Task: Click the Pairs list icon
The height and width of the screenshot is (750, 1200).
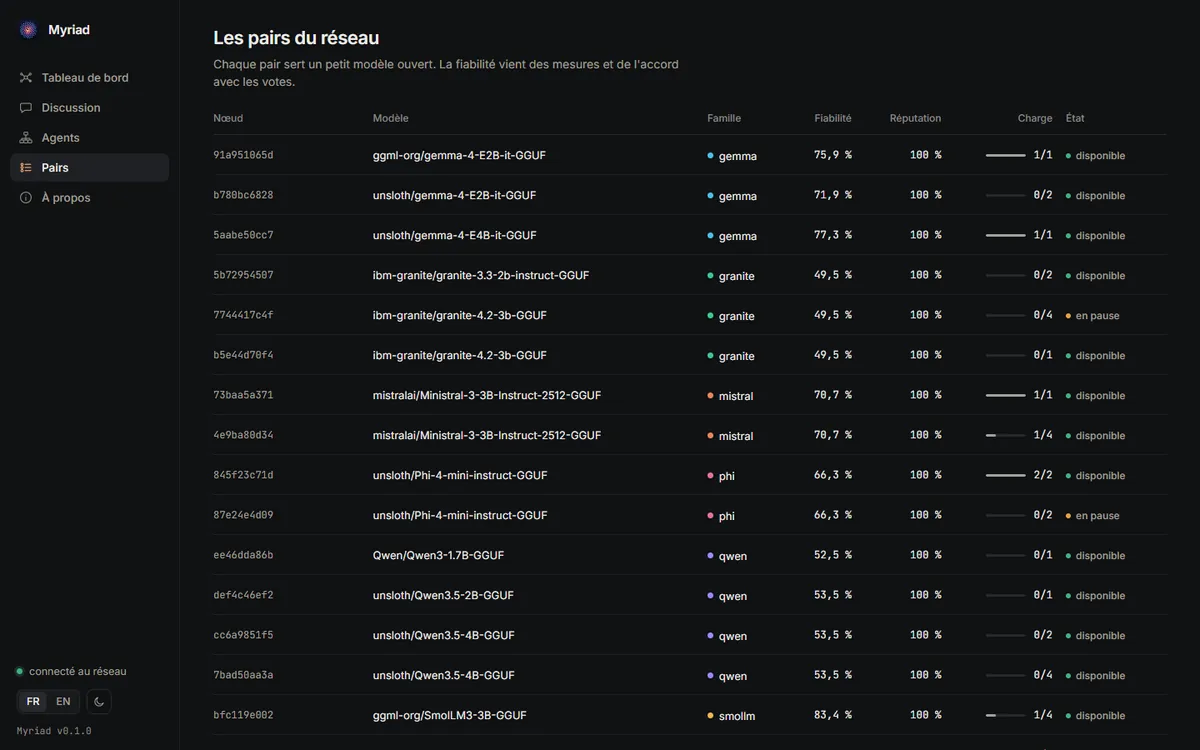Action: (26, 168)
